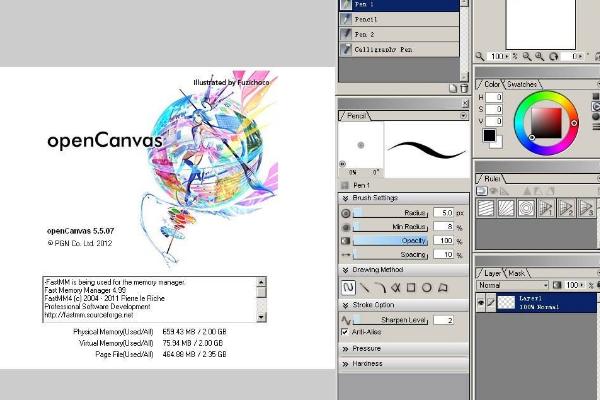Switch to the Pencil tab

[355, 116]
